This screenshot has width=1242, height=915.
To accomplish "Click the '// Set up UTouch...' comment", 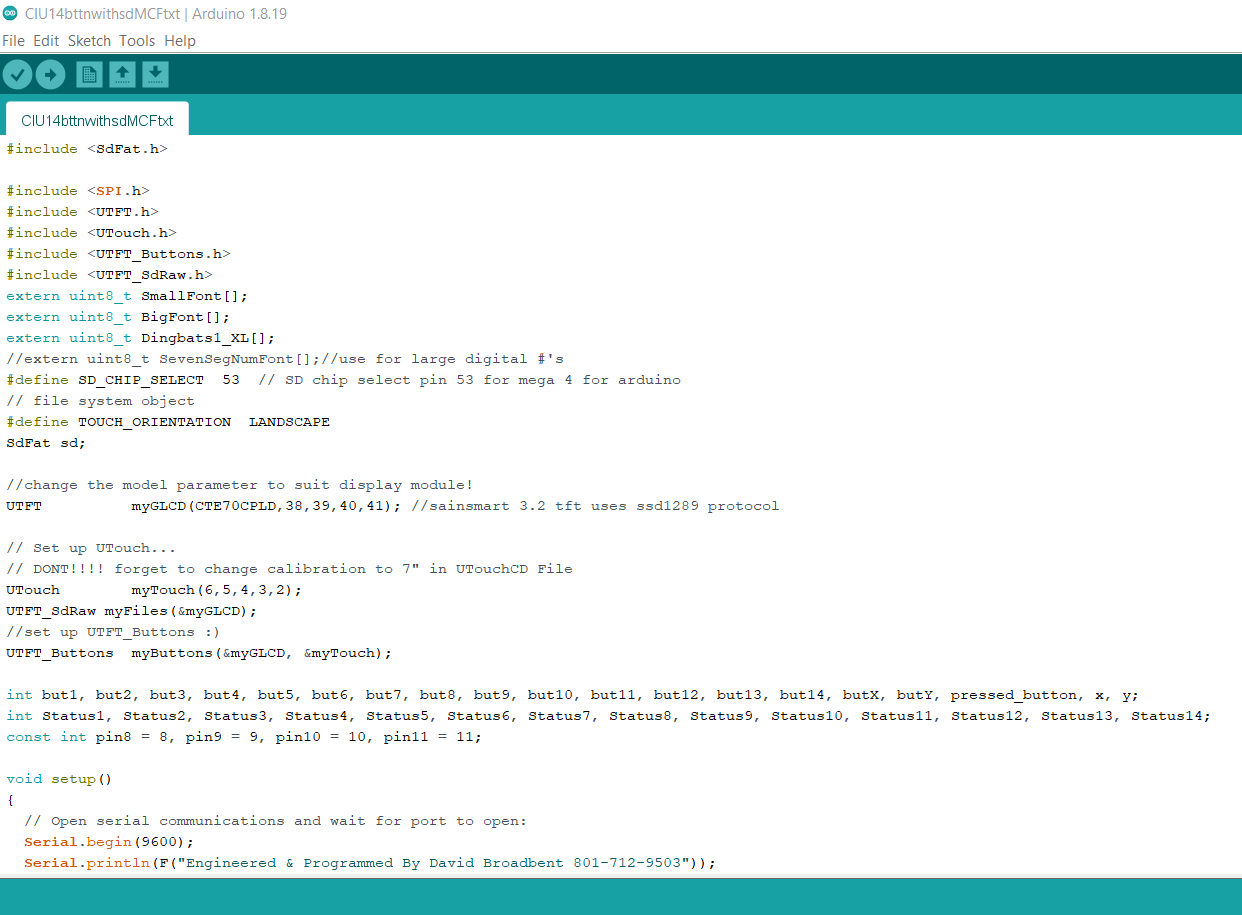I will [x=91, y=548].
